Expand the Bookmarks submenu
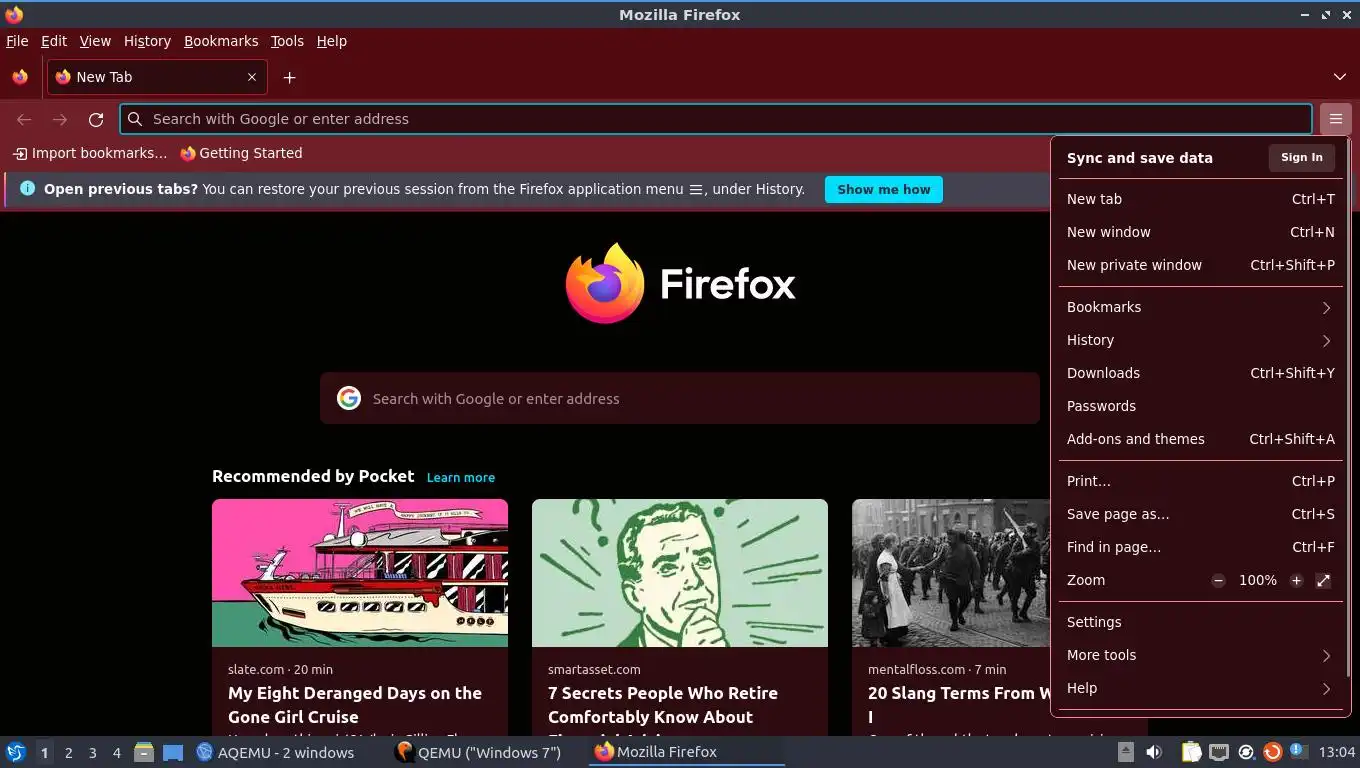The width and height of the screenshot is (1360, 768). tap(1200, 307)
